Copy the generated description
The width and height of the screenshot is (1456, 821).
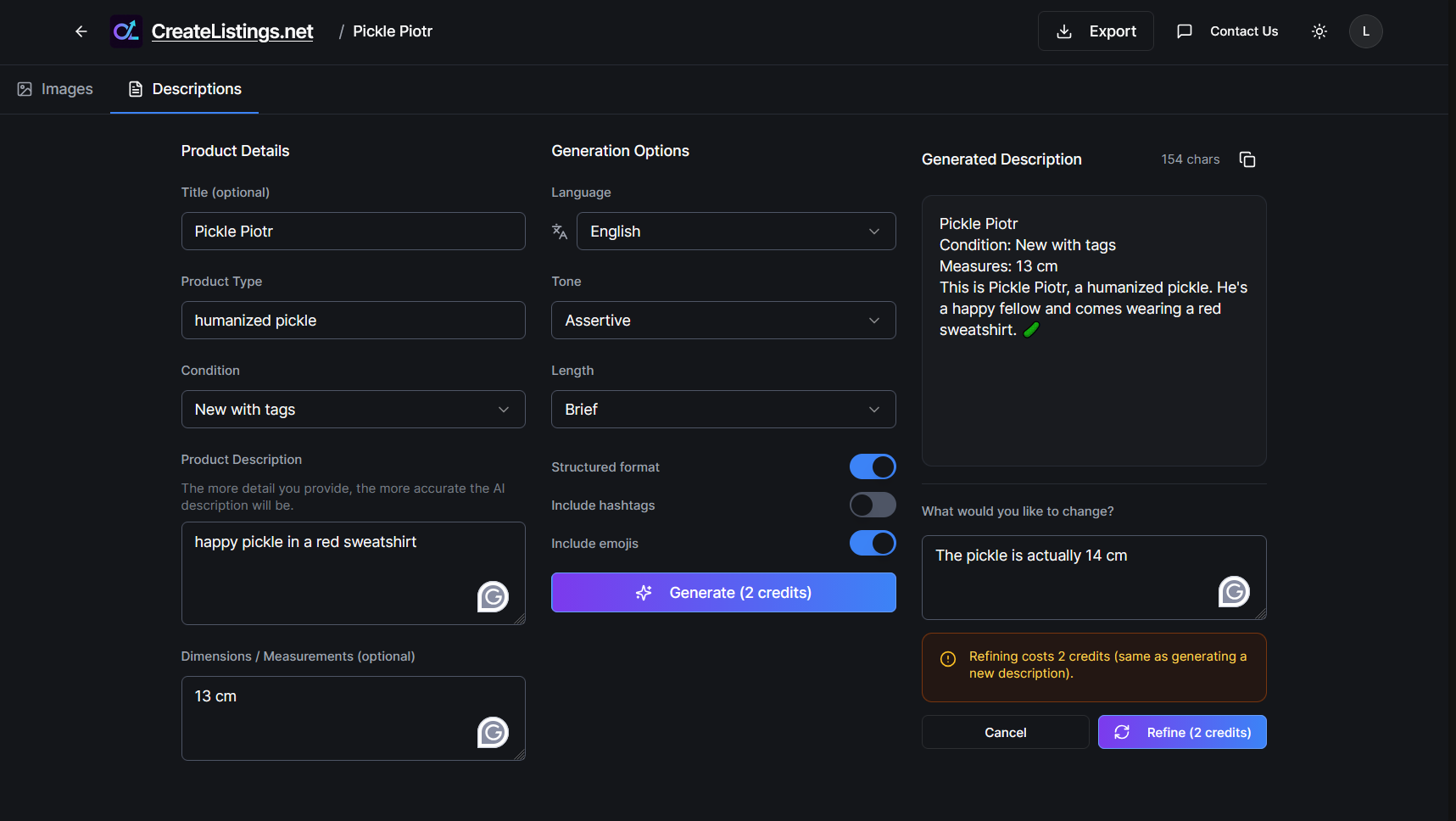click(x=1247, y=159)
